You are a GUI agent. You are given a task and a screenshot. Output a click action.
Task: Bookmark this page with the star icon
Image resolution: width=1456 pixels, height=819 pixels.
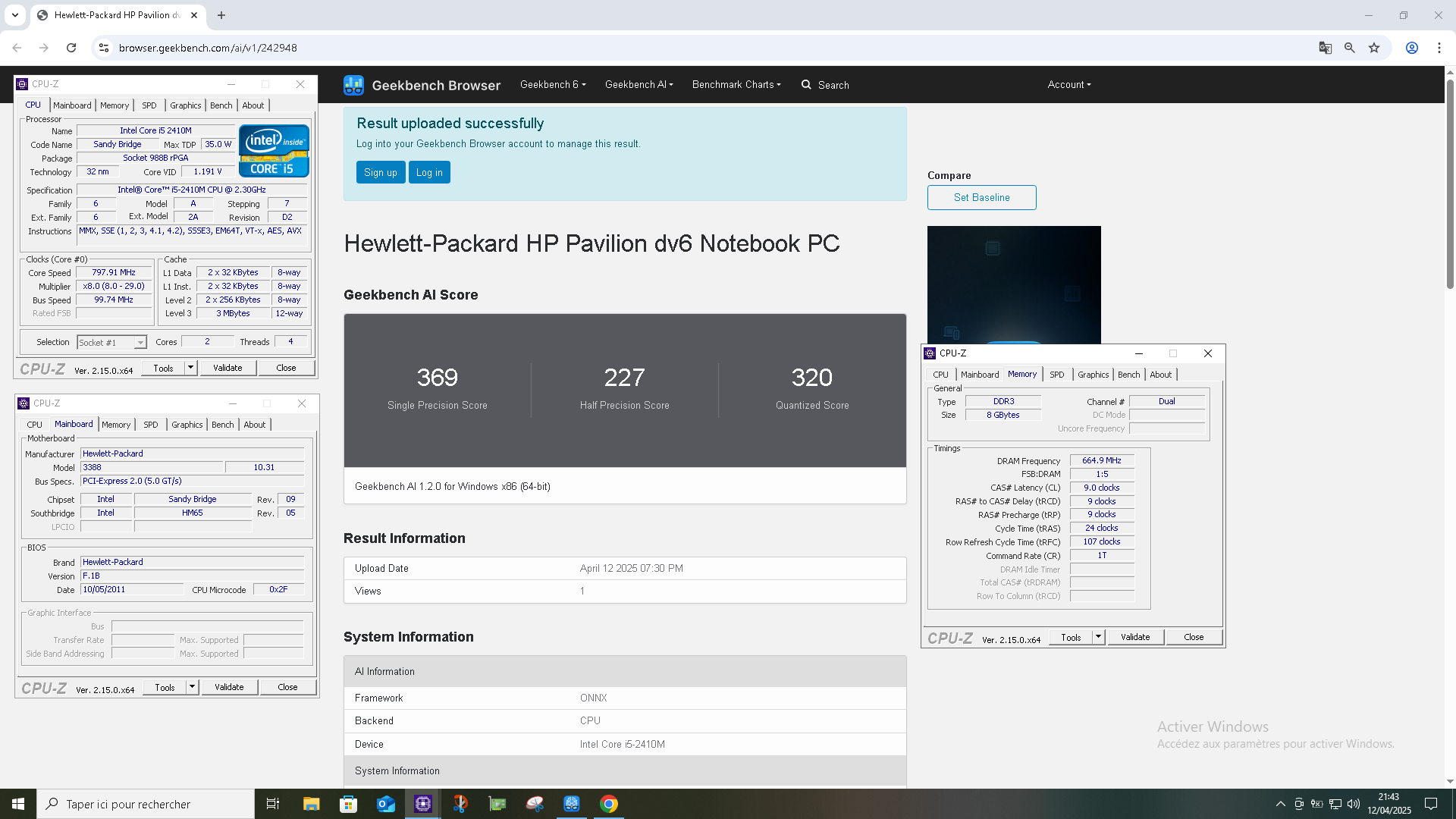[x=1374, y=48]
